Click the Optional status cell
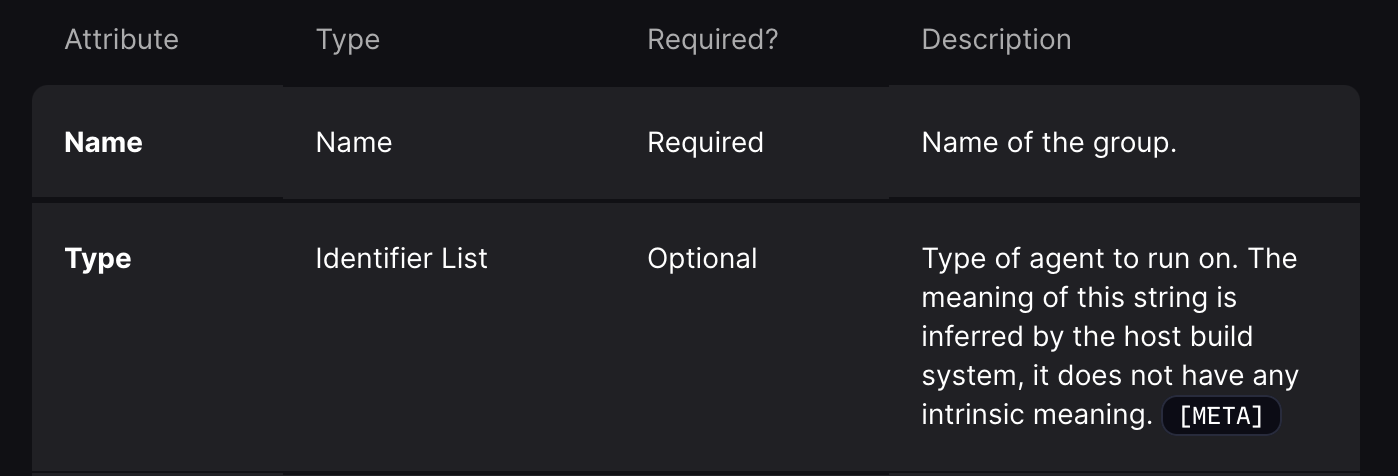The height and width of the screenshot is (476, 1398). click(702, 259)
